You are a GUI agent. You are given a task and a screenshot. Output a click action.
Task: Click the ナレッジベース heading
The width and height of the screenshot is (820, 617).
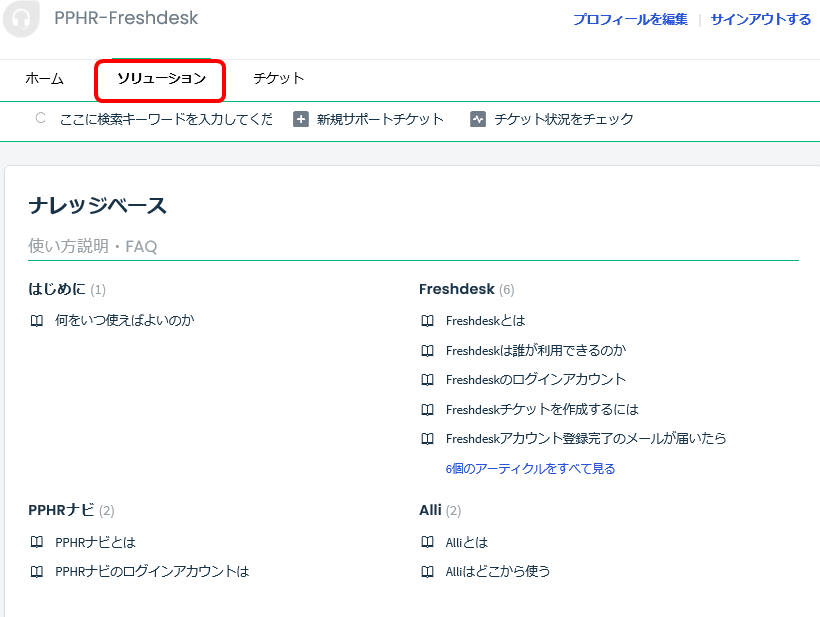[x=98, y=205]
